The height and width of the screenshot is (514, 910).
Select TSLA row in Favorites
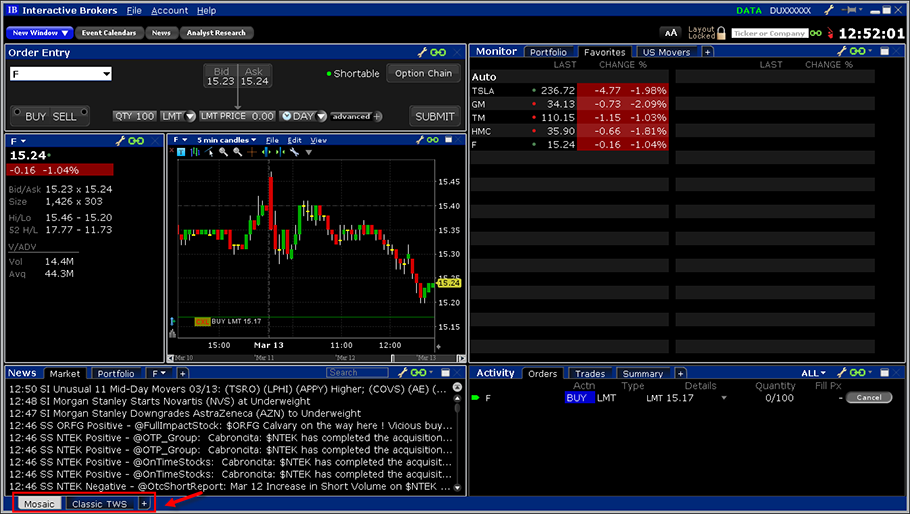tap(569, 91)
